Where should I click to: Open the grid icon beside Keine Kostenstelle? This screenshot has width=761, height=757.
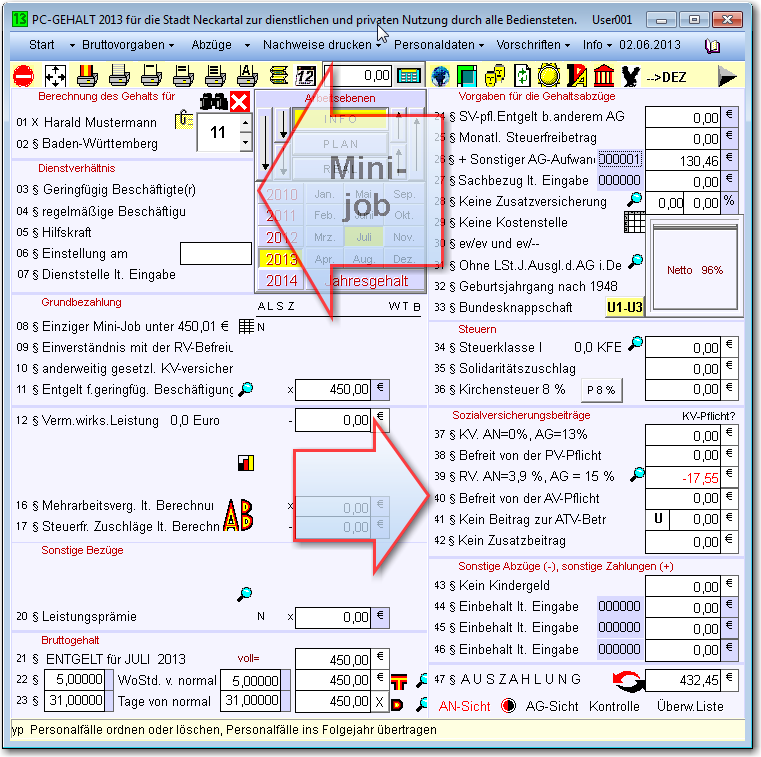(634, 222)
